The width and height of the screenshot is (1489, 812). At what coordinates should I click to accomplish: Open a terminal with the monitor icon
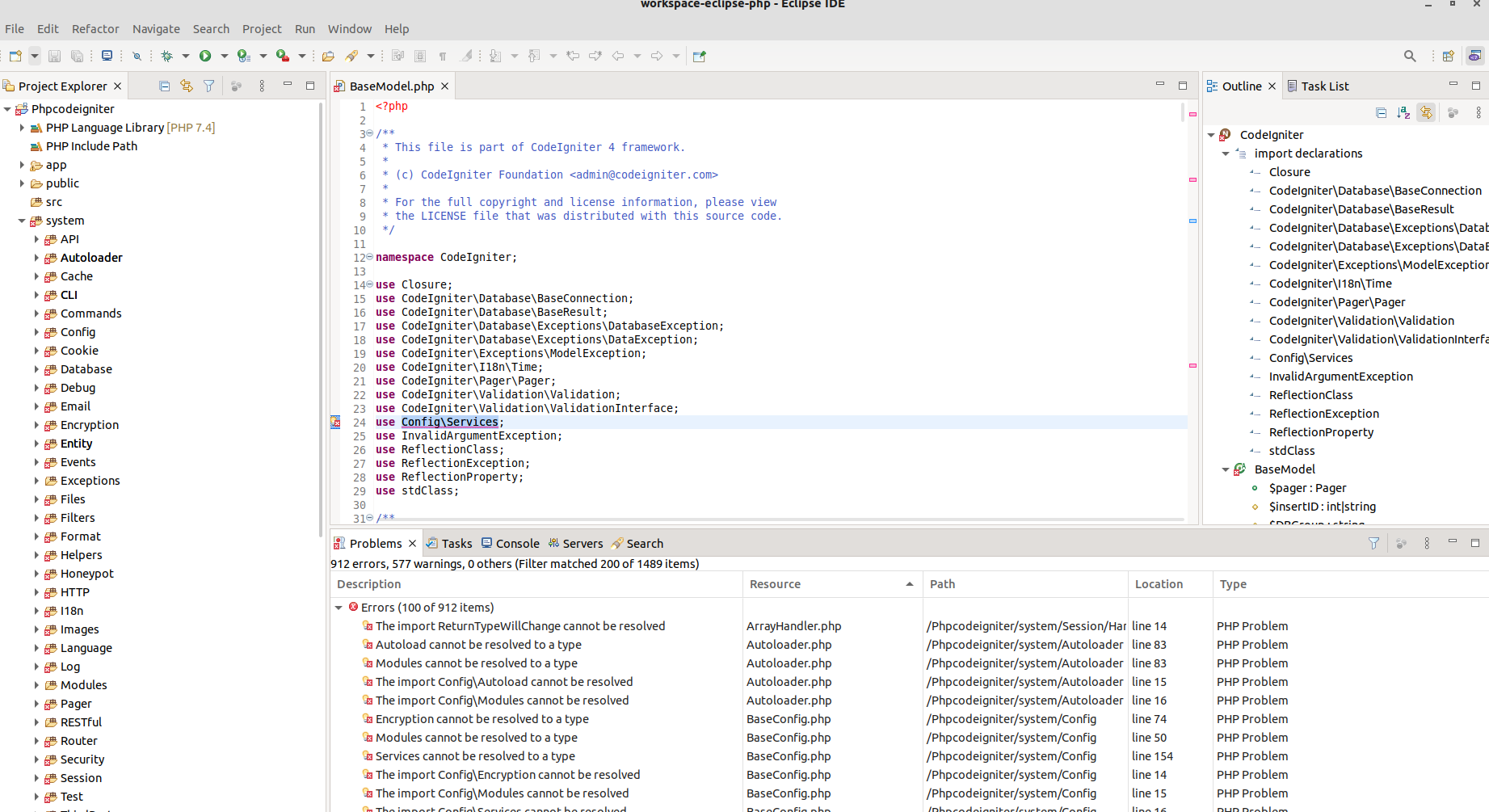[x=107, y=56]
